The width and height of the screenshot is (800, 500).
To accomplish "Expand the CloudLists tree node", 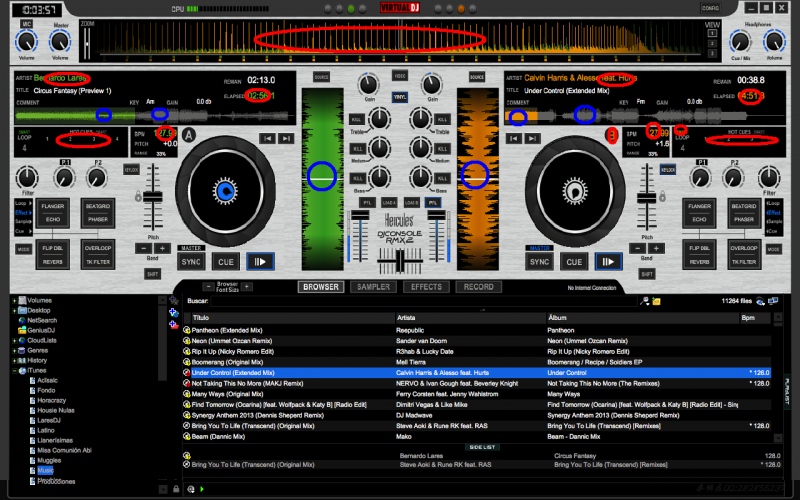I will point(14,340).
